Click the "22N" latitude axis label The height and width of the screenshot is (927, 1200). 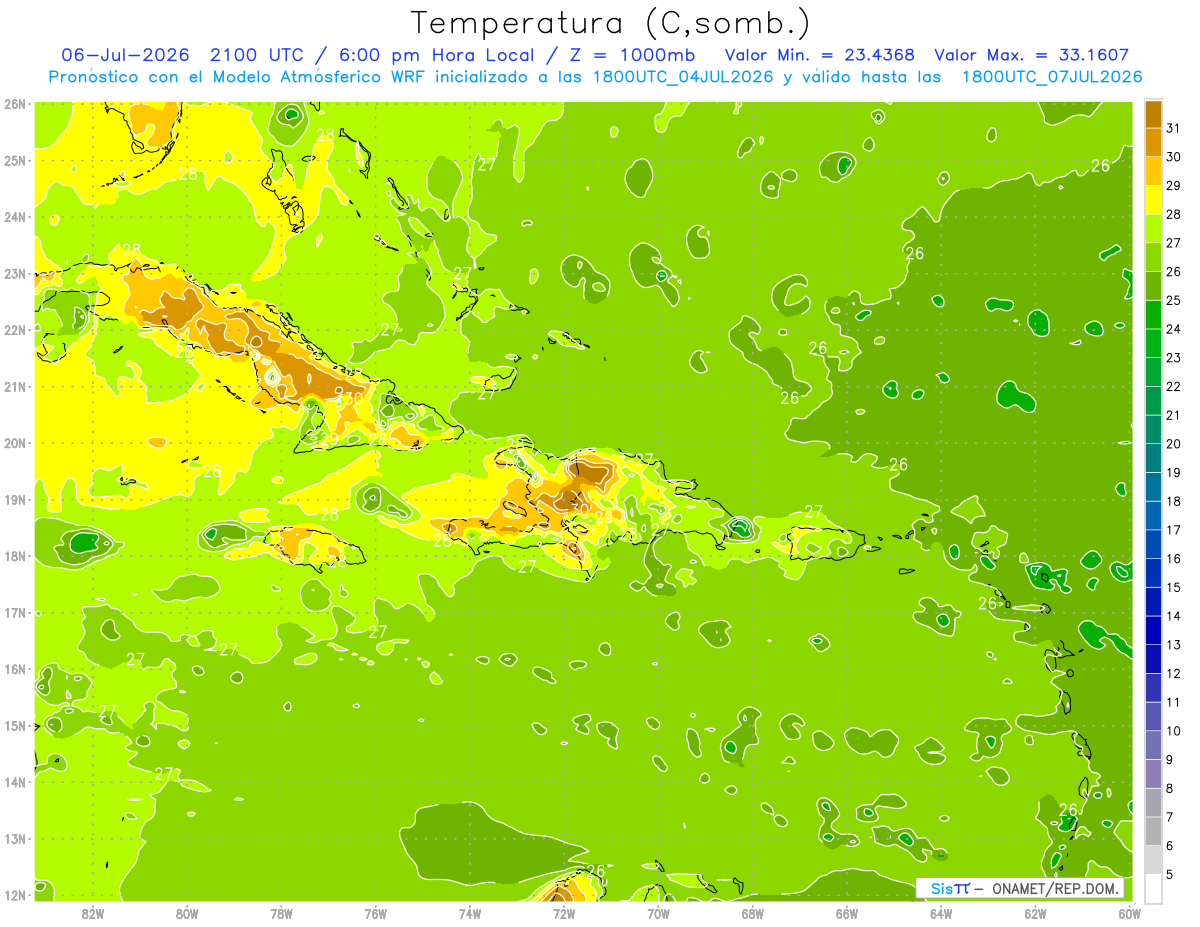(x=14, y=330)
